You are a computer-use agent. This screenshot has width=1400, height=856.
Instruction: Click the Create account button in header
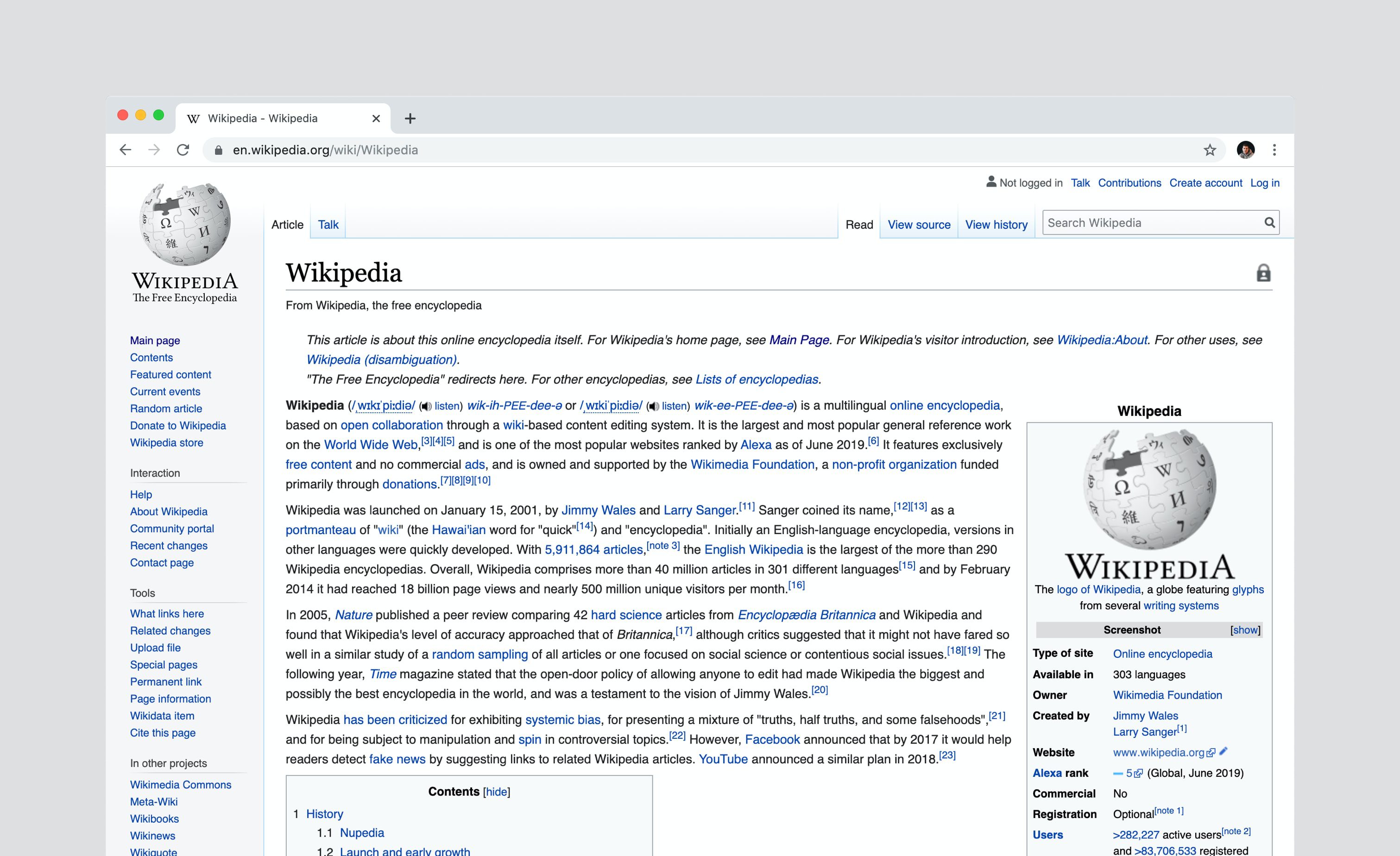(1206, 183)
